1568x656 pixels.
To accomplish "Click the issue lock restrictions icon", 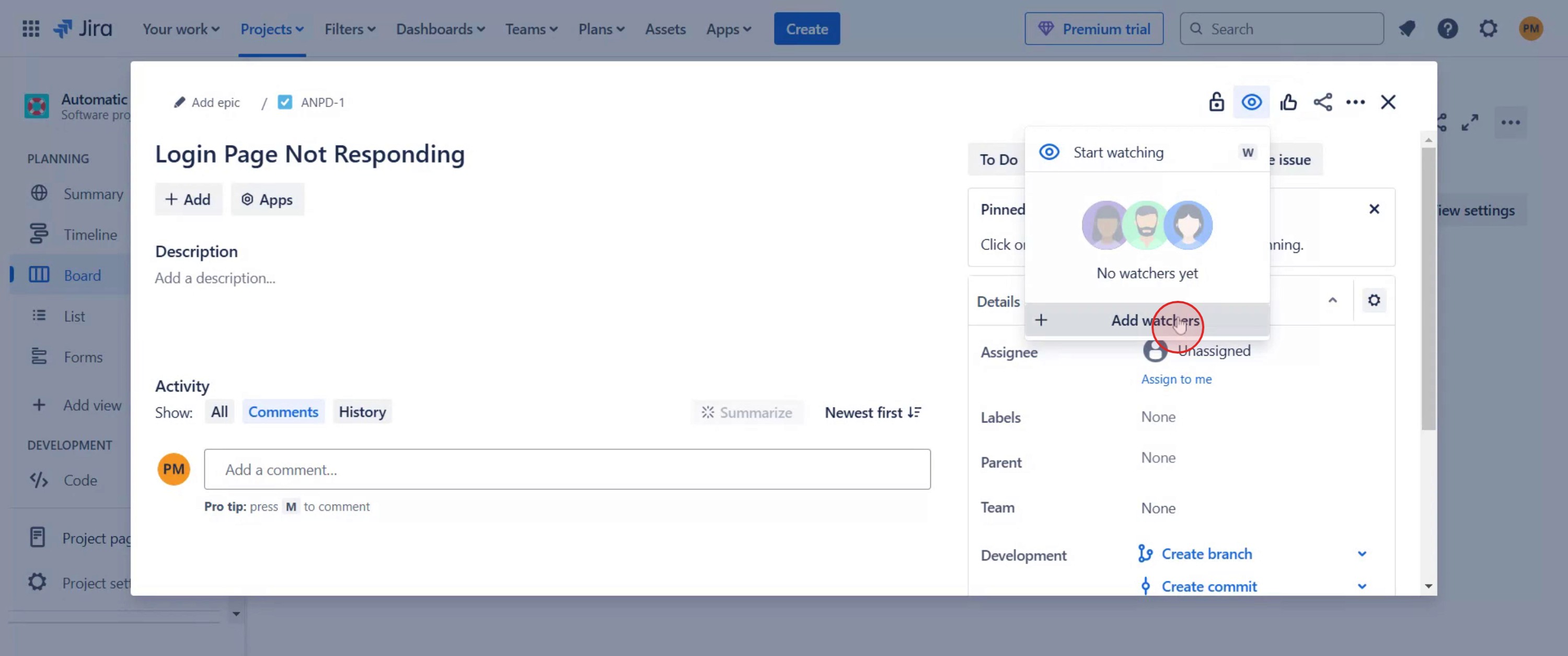I will (1216, 102).
